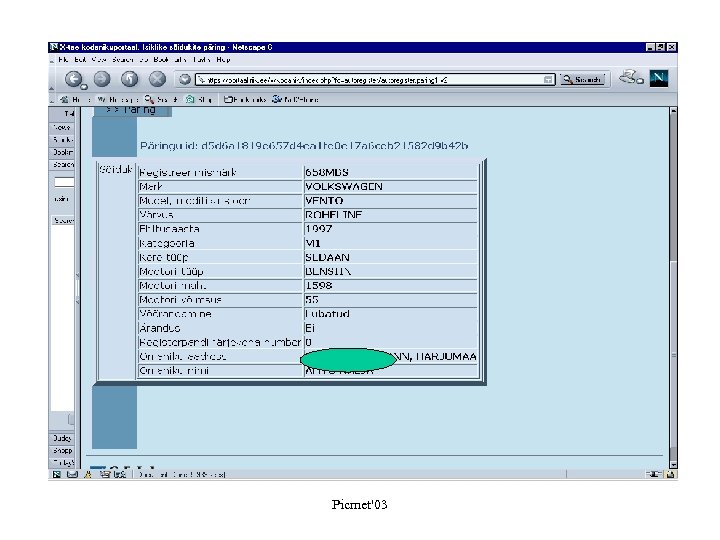720x540 pixels.
Task: Open the Bookmarks folder in personal toolbar
Action: 245,99
